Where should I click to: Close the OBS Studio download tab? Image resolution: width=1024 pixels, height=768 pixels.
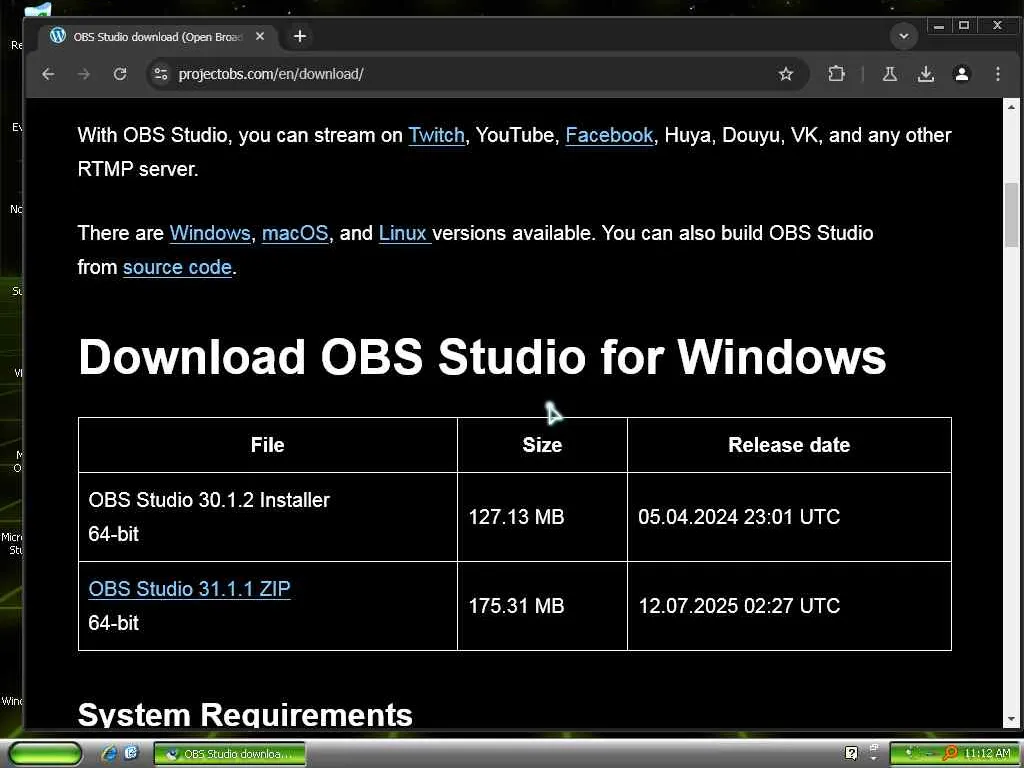(260, 37)
